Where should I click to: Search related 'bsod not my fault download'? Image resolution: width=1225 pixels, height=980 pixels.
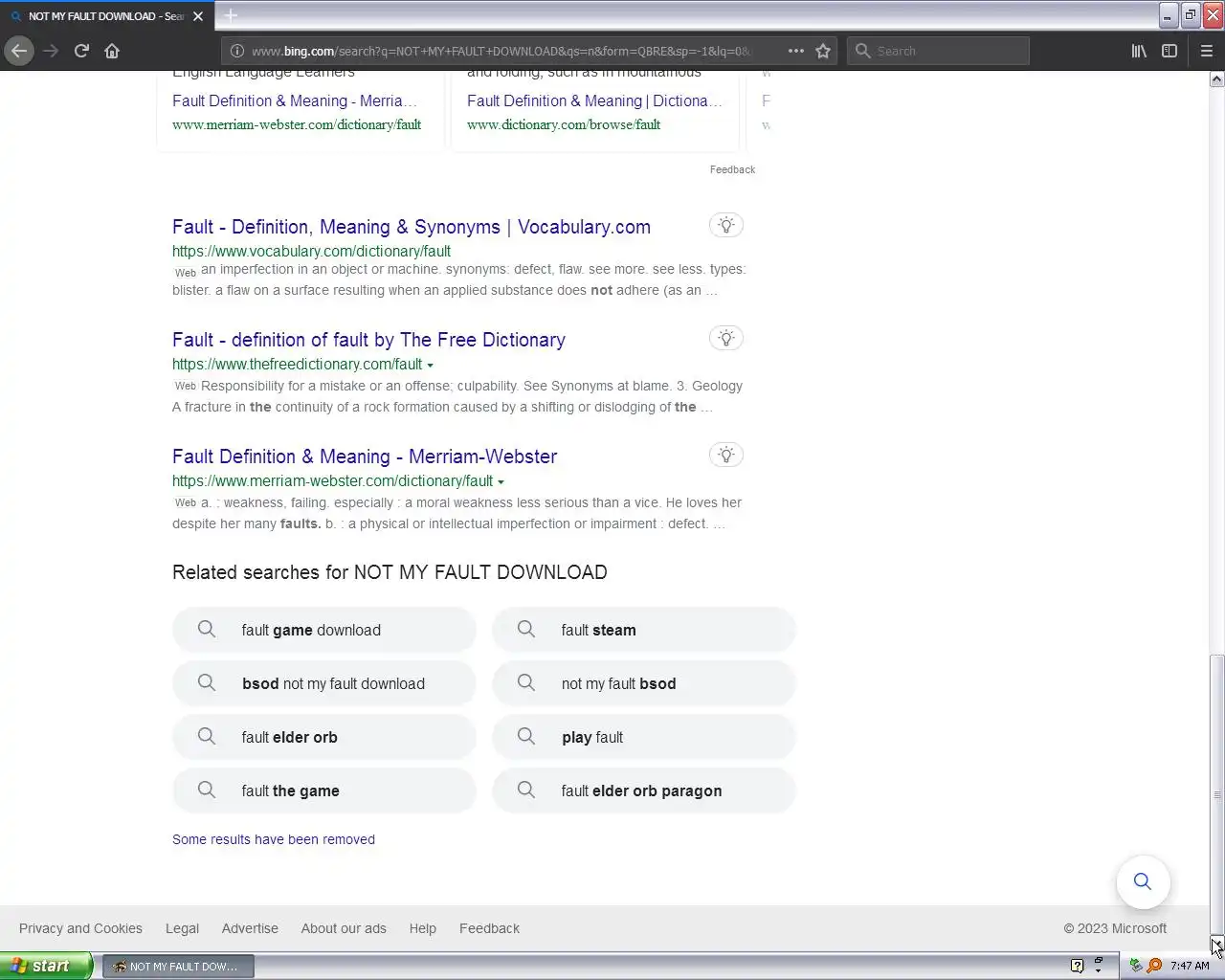pyautogui.click(x=324, y=683)
